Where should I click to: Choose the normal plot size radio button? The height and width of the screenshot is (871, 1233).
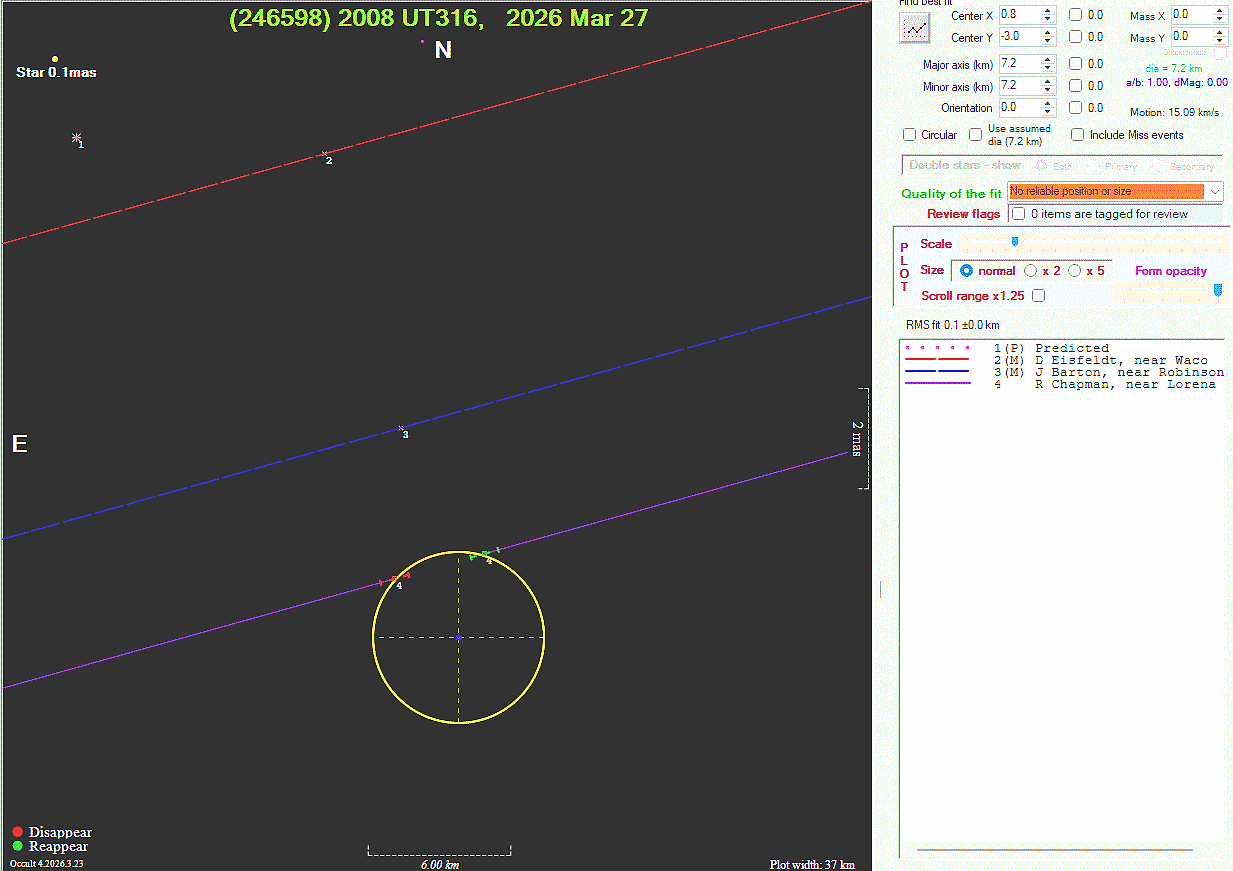tap(966, 271)
